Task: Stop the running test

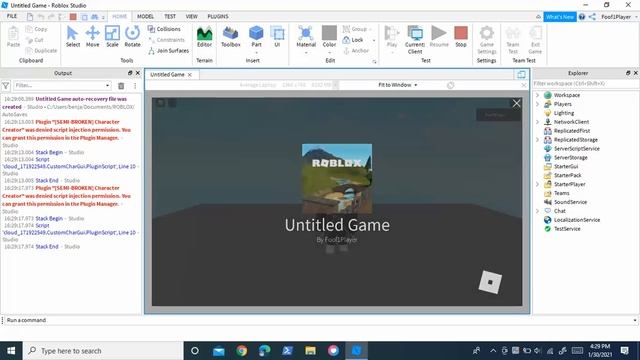Action: tap(461, 37)
